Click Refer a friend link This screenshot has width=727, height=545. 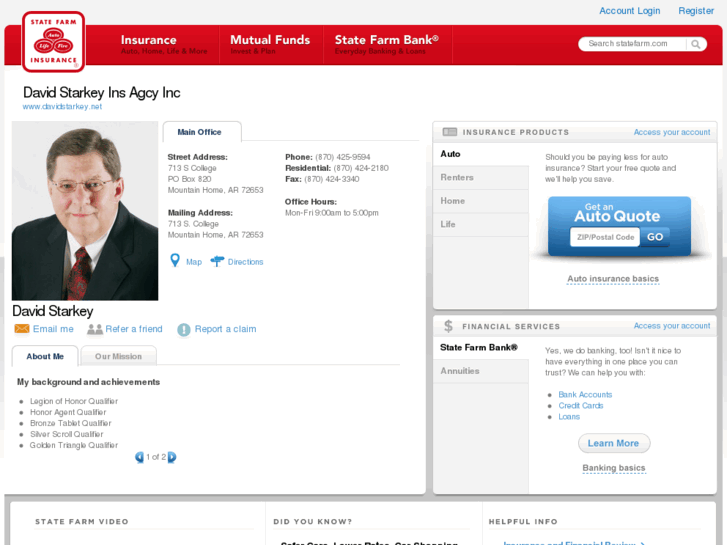[134, 329]
